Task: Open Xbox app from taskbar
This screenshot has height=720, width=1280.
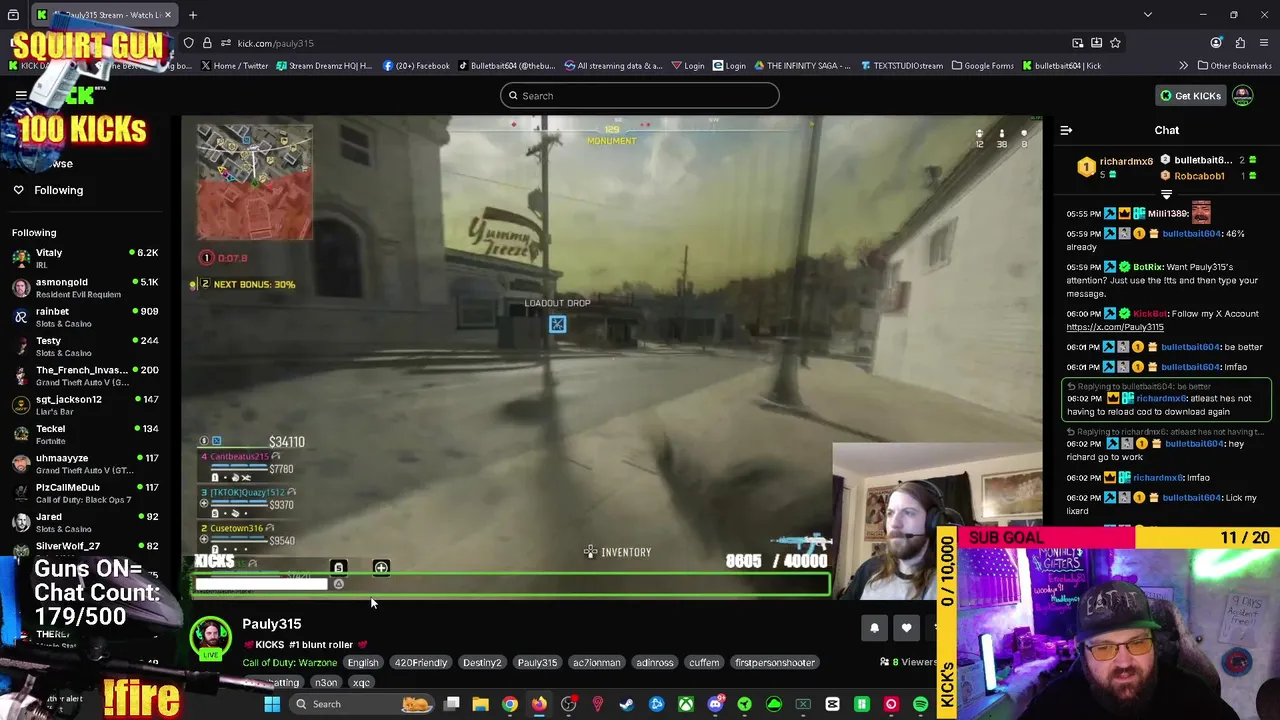Action: (686, 704)
